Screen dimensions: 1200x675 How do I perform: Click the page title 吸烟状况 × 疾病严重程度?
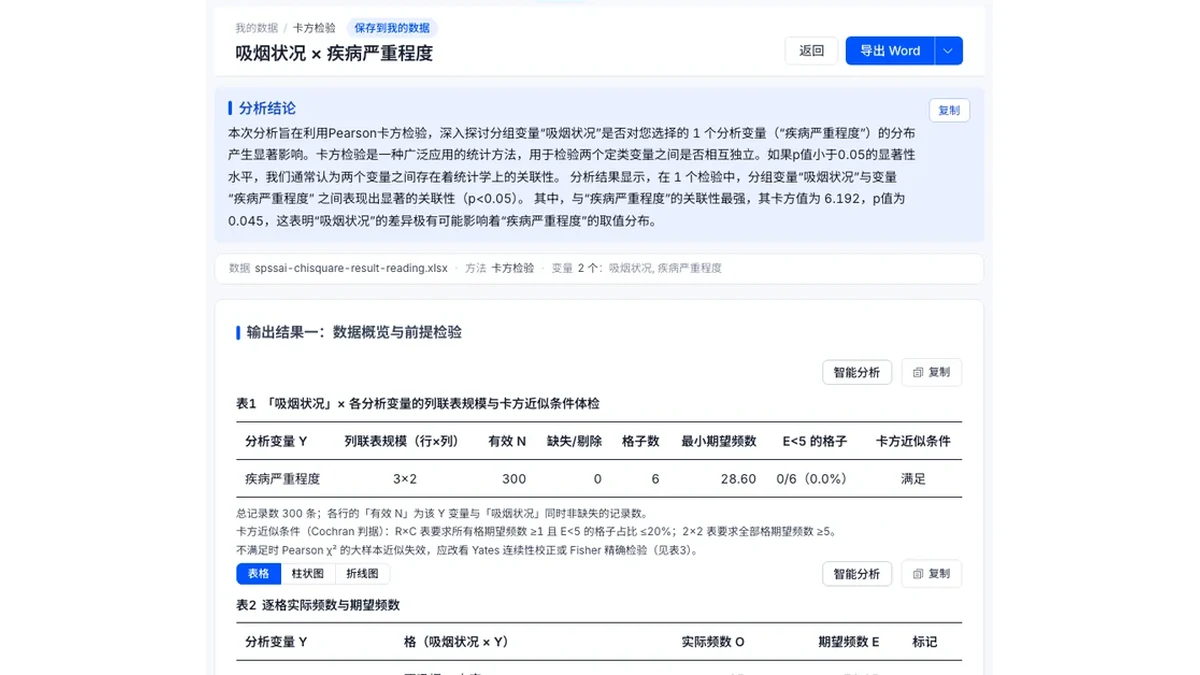click(334, 54)
